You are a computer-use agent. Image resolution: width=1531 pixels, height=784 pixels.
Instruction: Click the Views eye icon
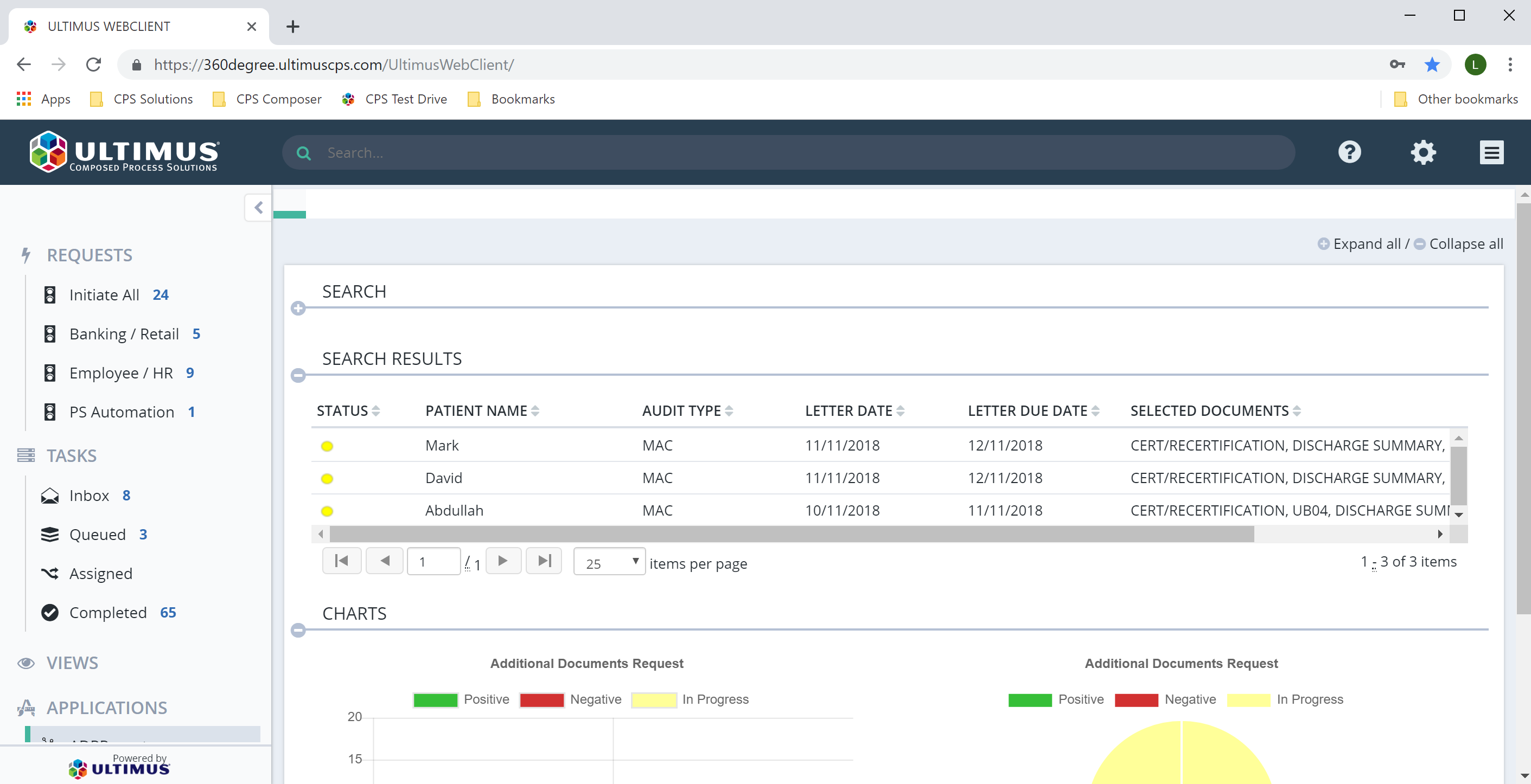pos(25,663)
